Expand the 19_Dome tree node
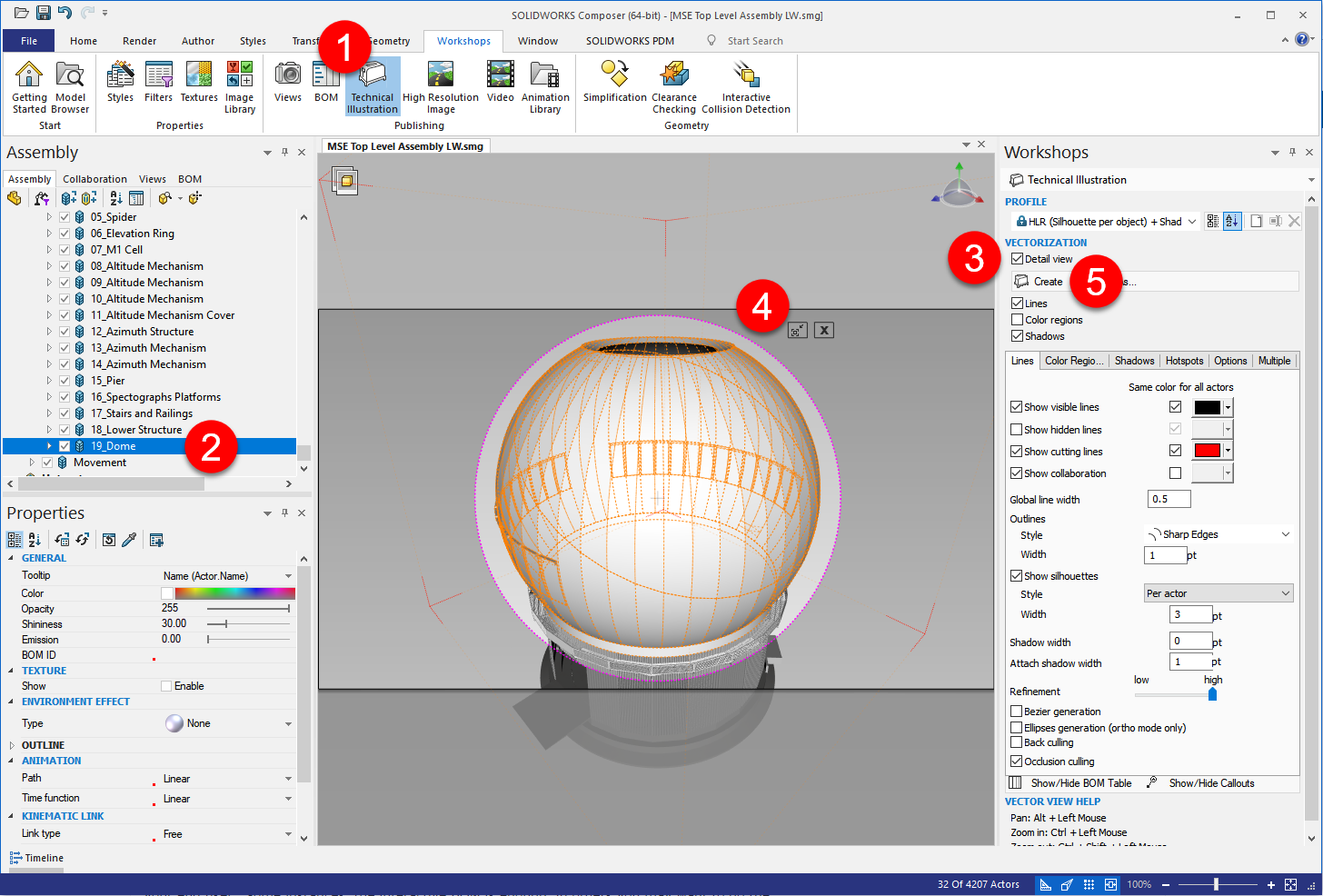This screenshot has height=896, width=1323. (x=50, y=445)
